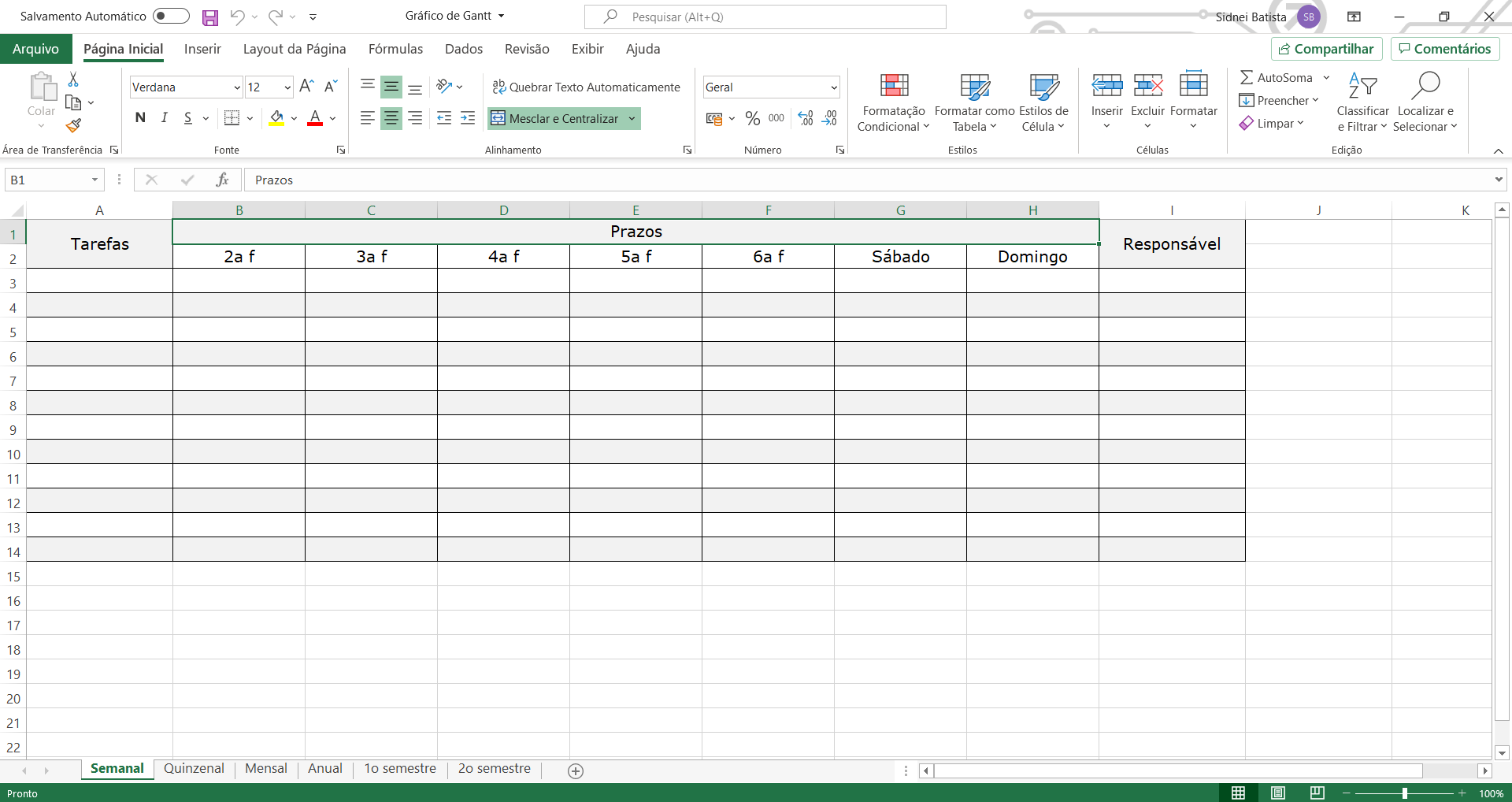Apply percent style format
This screenshot has width=1512, height=802.
753,118
